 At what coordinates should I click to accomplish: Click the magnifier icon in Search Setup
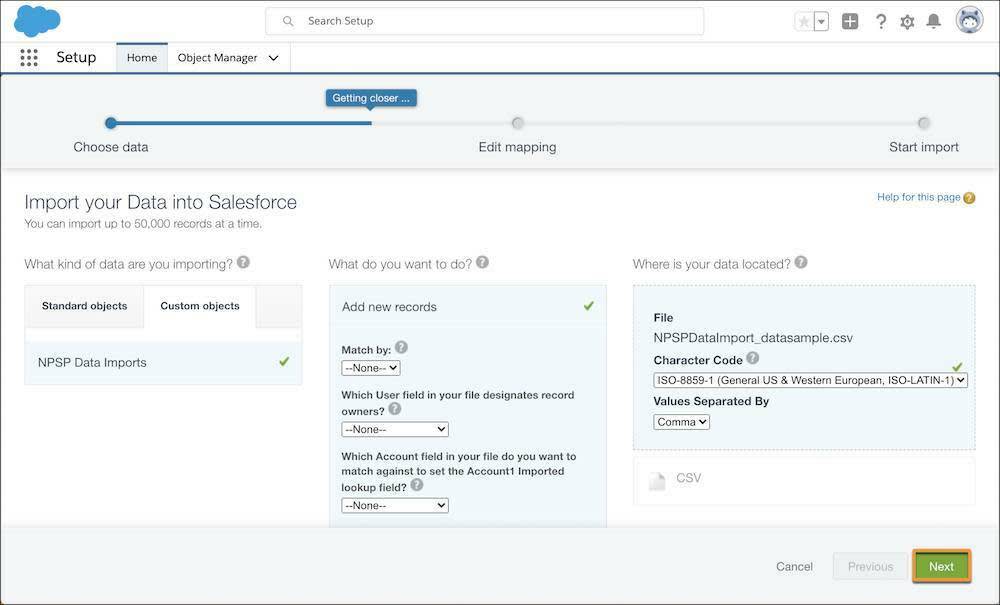(288, 21)
